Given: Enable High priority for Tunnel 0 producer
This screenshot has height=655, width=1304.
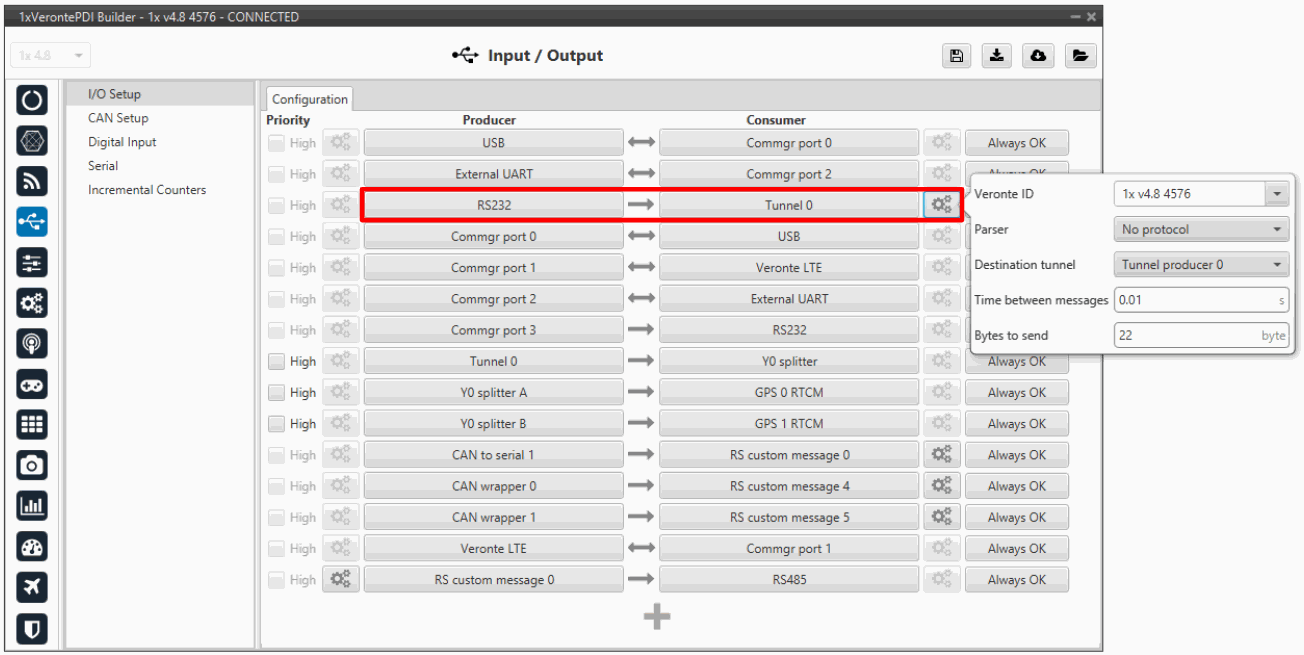Looking at the screenshot, I should coord(277,361).
